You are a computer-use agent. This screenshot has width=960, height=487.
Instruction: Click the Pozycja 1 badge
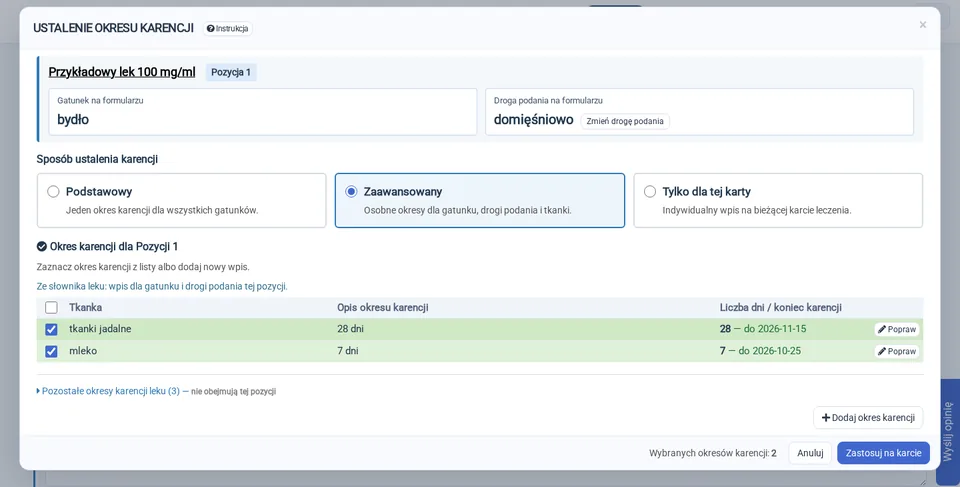pos(231,72)
